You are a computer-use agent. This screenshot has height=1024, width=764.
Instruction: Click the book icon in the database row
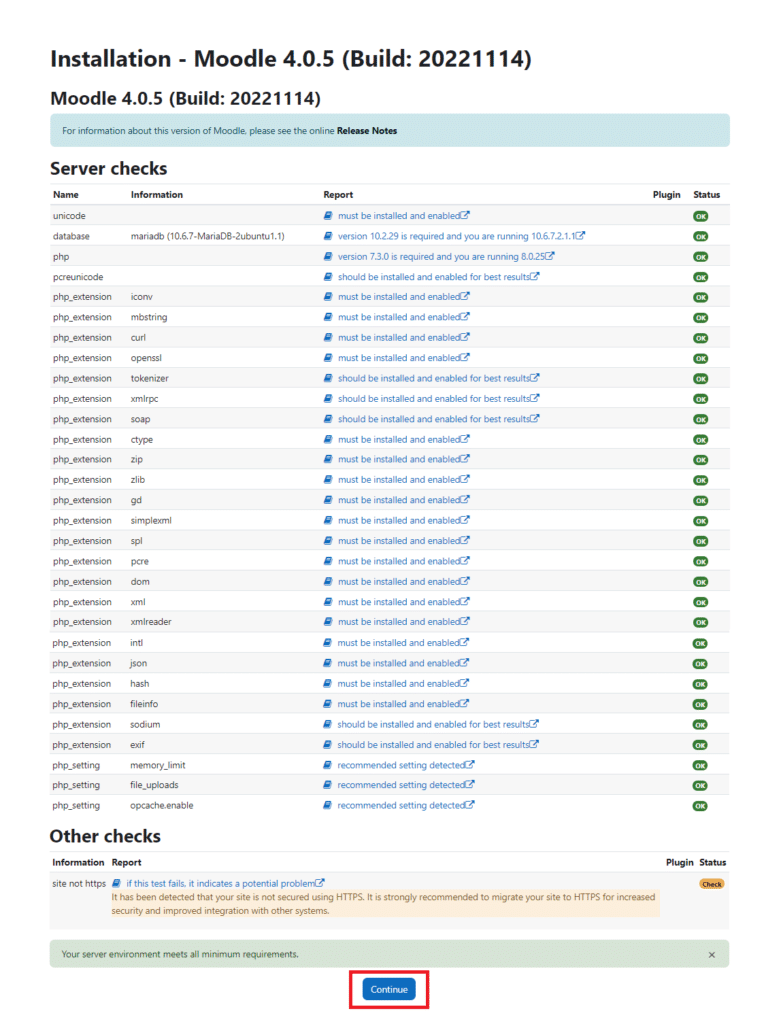328,236
